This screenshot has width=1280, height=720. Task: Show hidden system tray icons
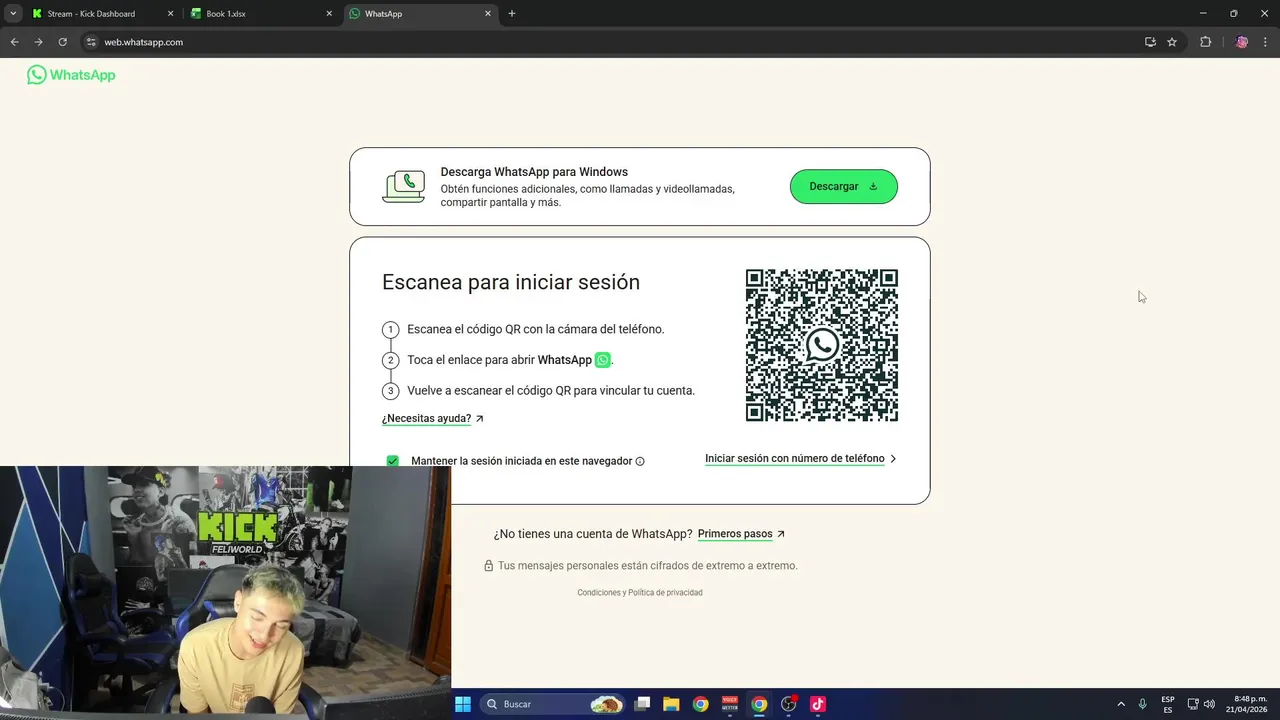tap(1121, 704)
